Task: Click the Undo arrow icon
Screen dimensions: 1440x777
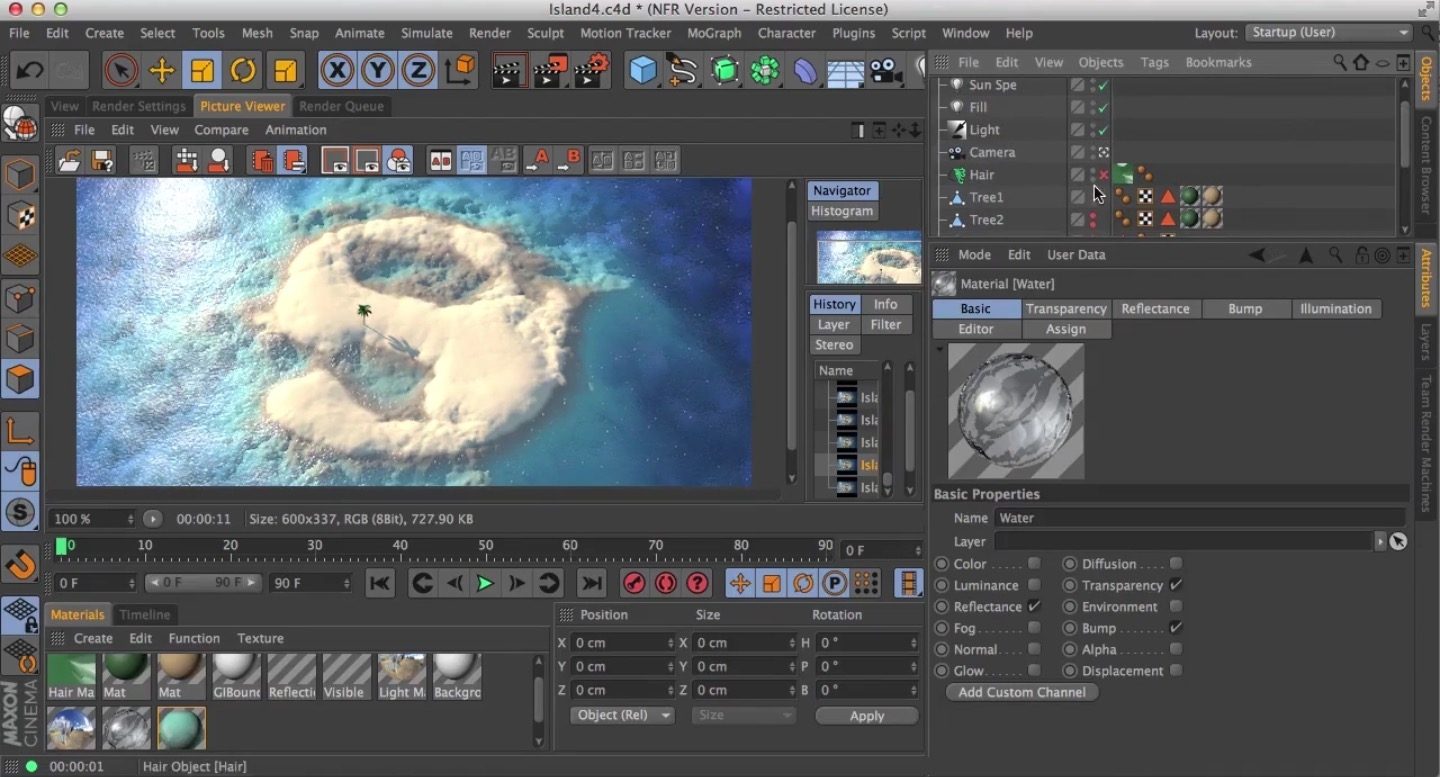Action: (x=30, y=71)
